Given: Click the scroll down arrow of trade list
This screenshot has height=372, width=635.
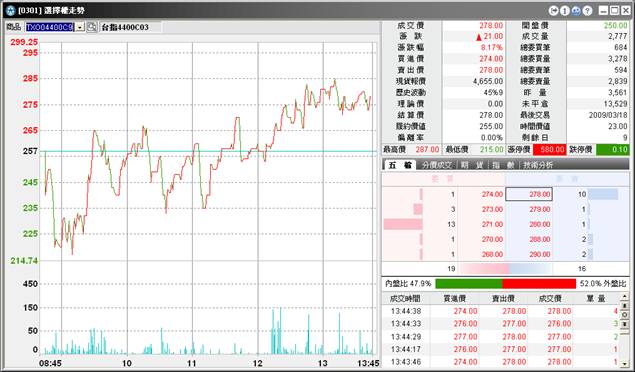Looking at the screenshot, I should pyautogui.click(x=625, y=363).
